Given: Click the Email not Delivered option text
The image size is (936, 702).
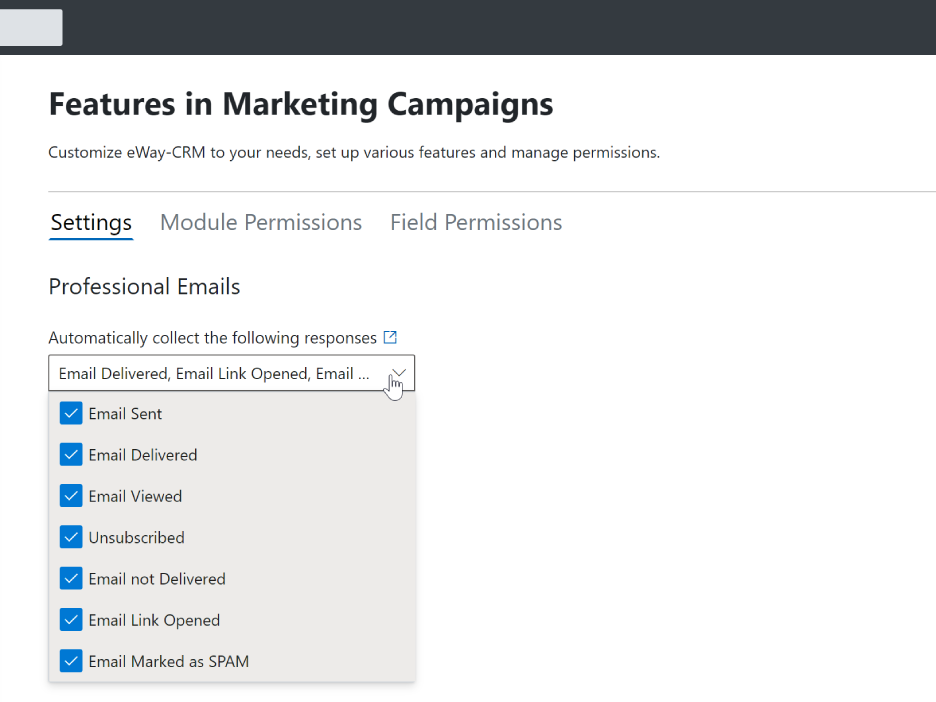Looking at the screenshot, I should [x=157, y=579].
